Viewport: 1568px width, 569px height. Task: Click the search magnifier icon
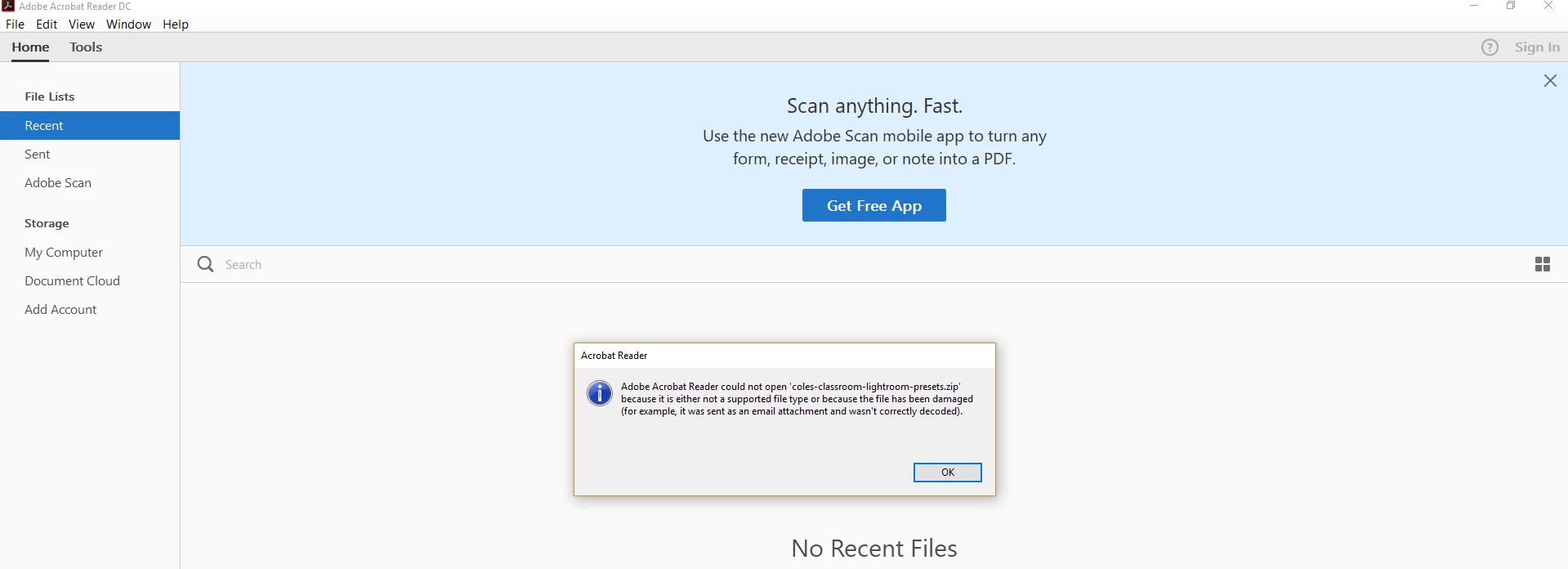click(206, 264)
